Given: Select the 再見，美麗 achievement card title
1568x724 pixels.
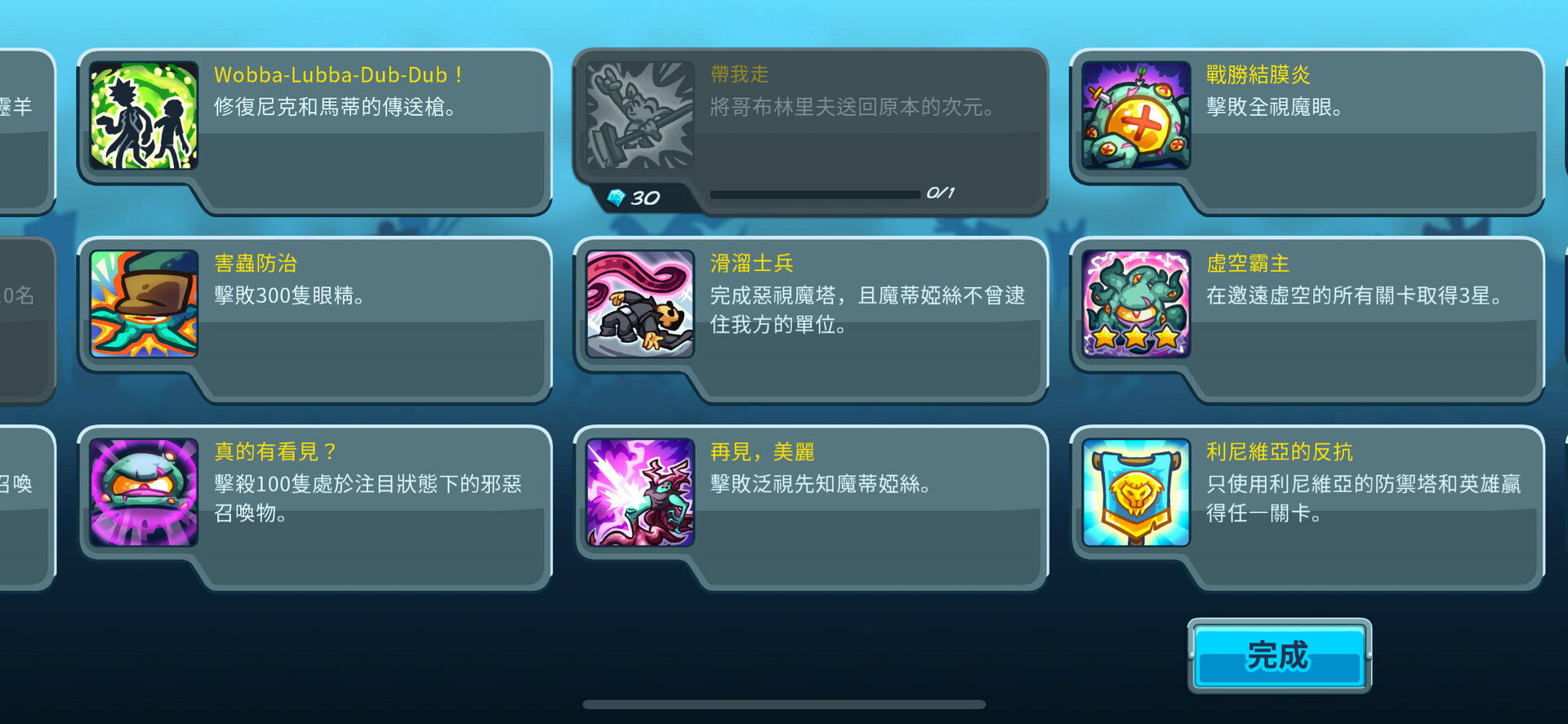Looking at the screenshot, I should [x=762, y=452].
